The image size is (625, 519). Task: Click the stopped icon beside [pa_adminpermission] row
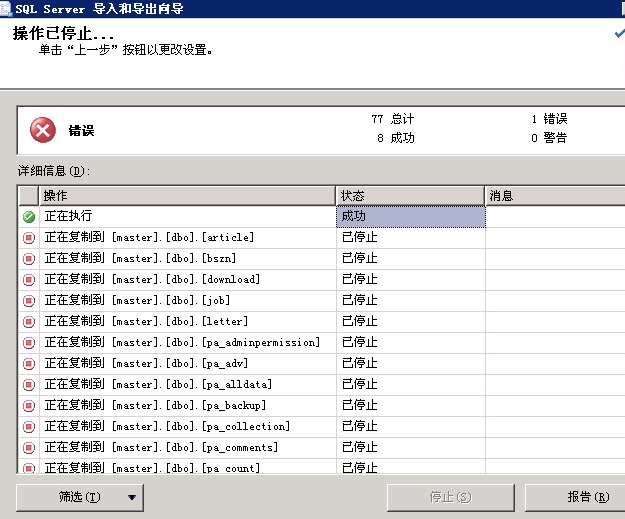click(29, 343)
